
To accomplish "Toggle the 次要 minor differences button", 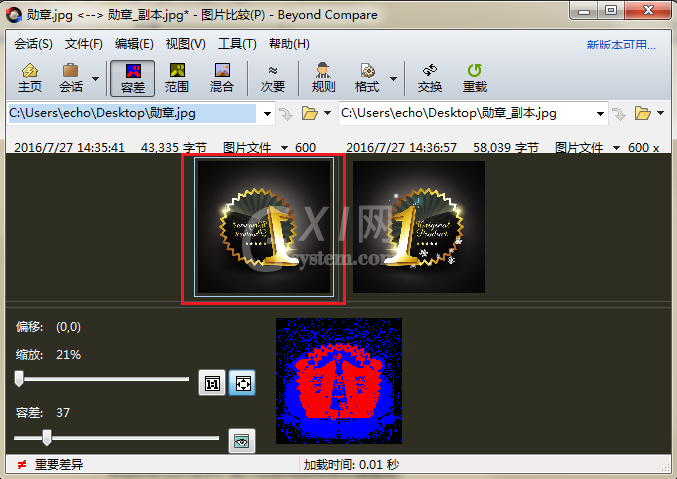I will [273, 78].
